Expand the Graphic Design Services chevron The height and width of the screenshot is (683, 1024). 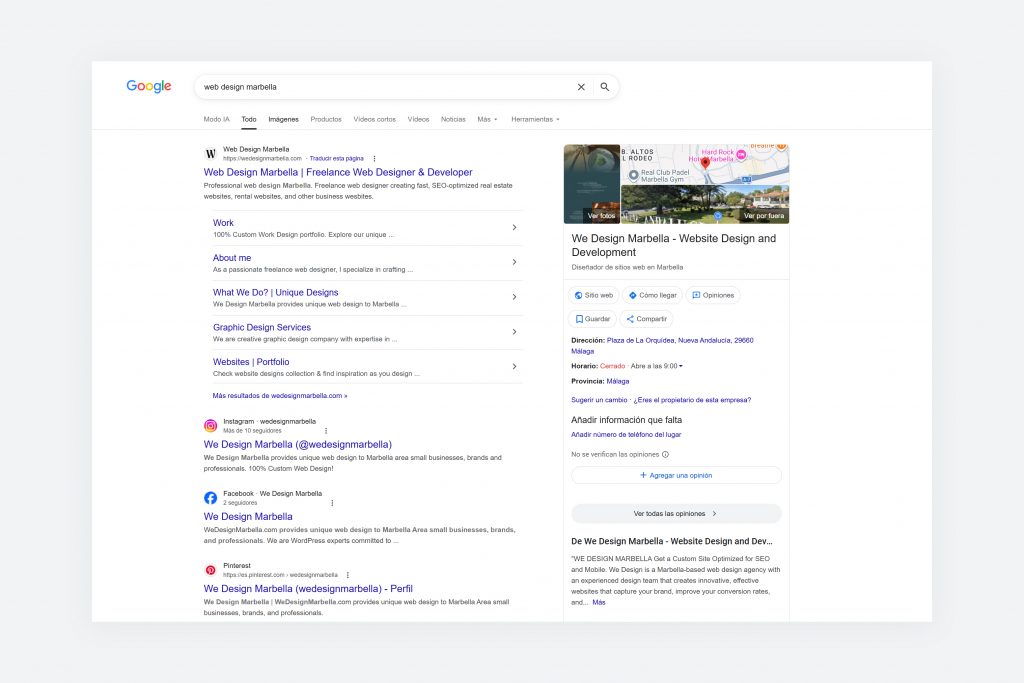tap(514, 332)
